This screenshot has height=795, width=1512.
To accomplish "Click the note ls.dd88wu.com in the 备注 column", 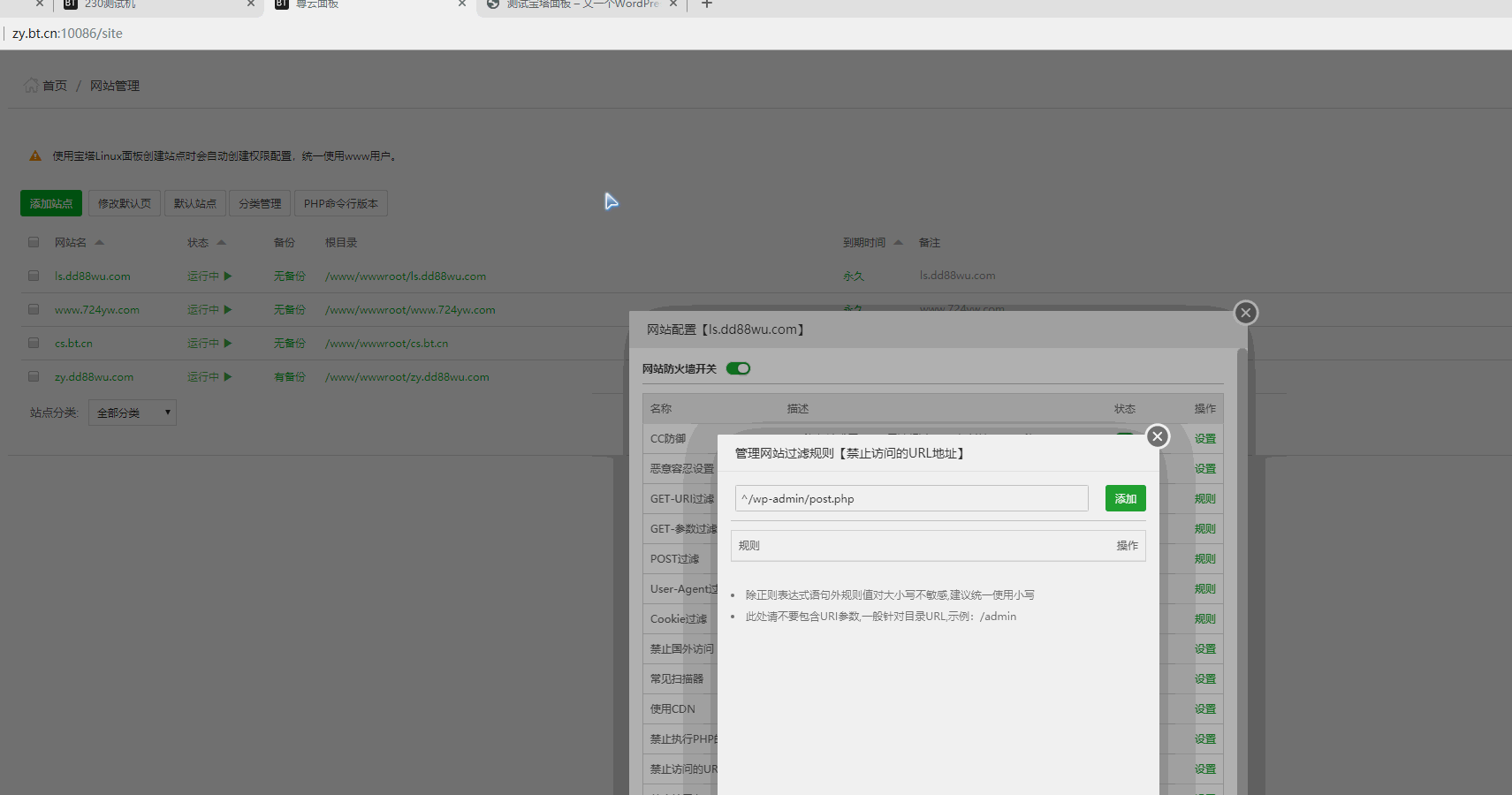I will [958, 276].
